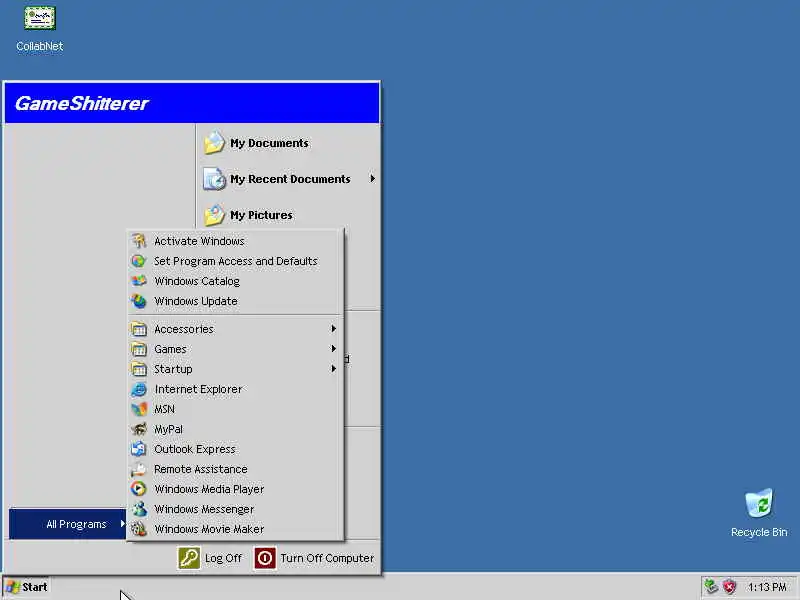The height and width of the screenshot is (600, 800).
Task: Click the Windows Movie Maker icon
Action: tap(139, 529)
